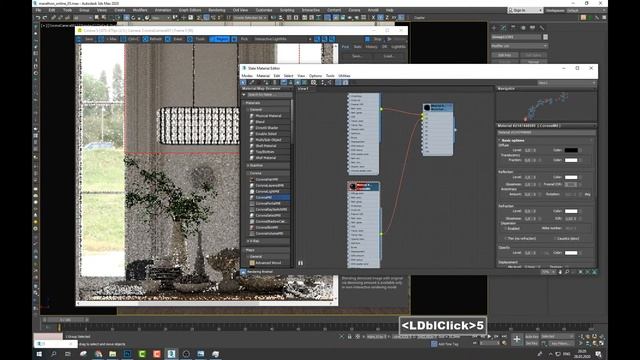Click the Undo icon in main toolbar
This screenshot has height=360, width=640.
tap(38, 18)
